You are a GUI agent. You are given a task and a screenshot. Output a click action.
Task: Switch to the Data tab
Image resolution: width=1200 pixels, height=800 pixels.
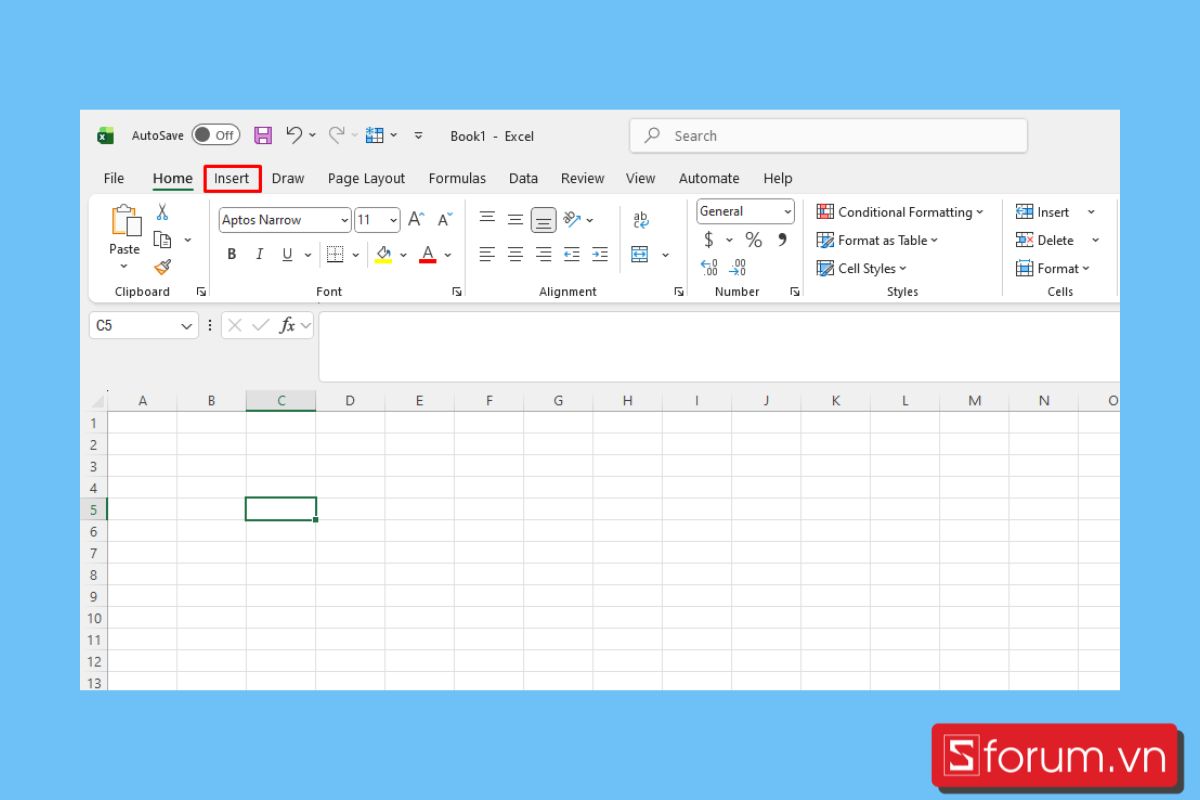coord(523,178)
